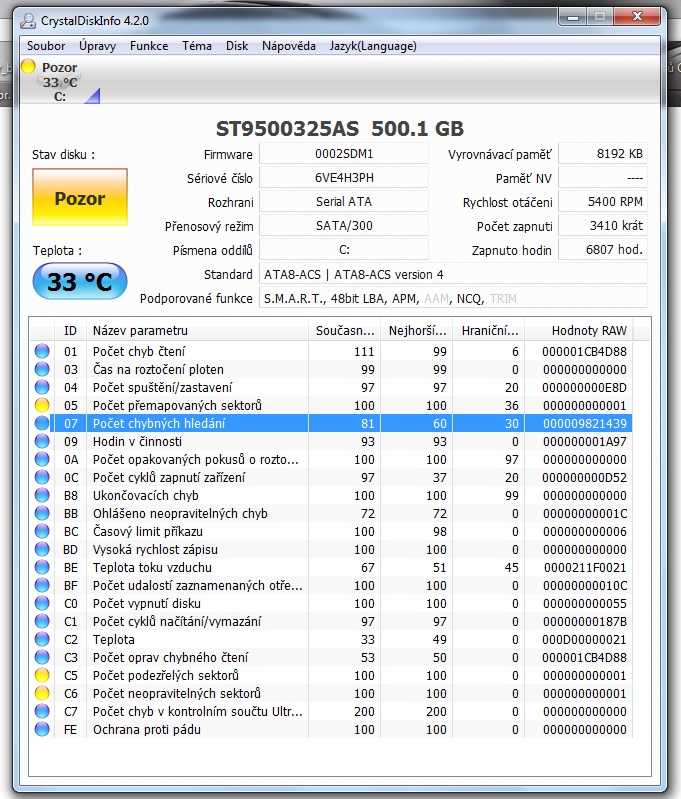
Task: Select the row Ohlášeno neopravitelných chyb
Action: [x=331, y=513]
